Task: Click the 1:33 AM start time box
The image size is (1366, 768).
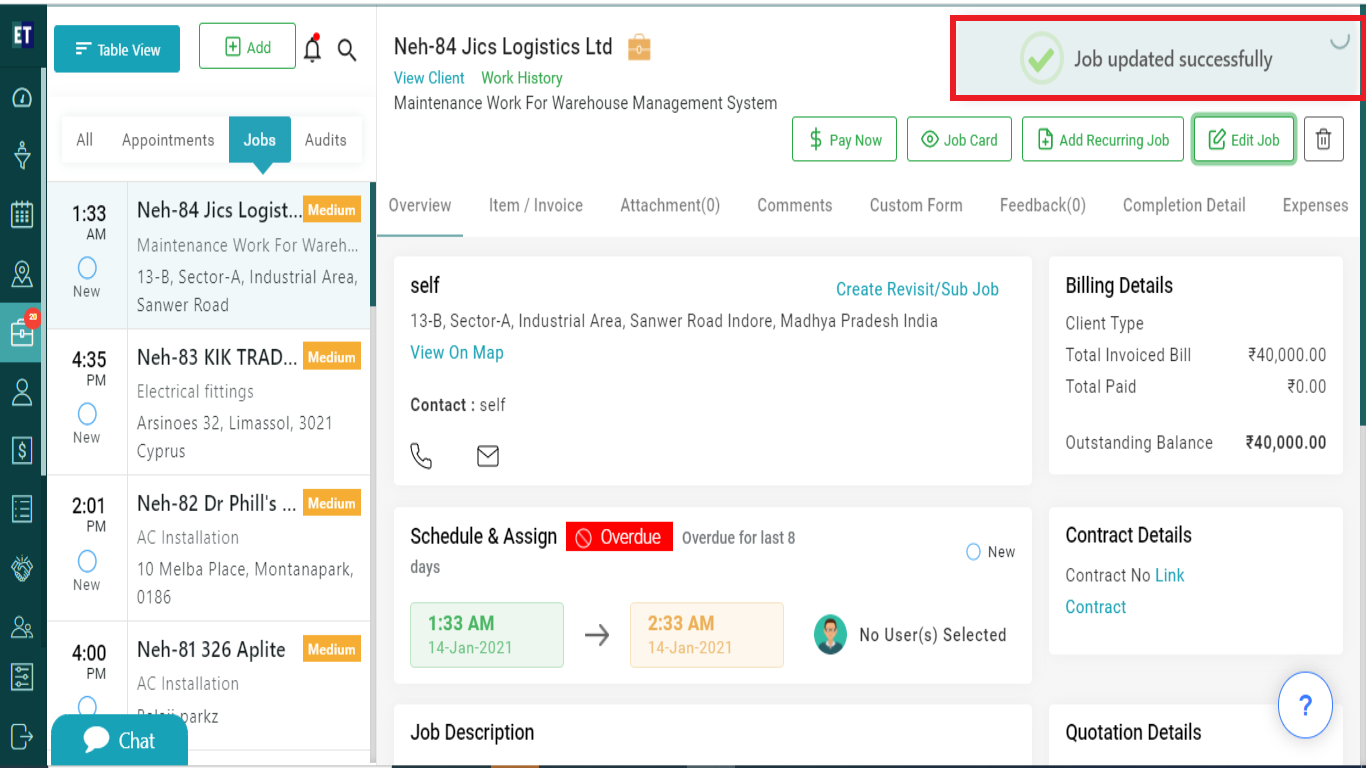Action: click(487, 635)
